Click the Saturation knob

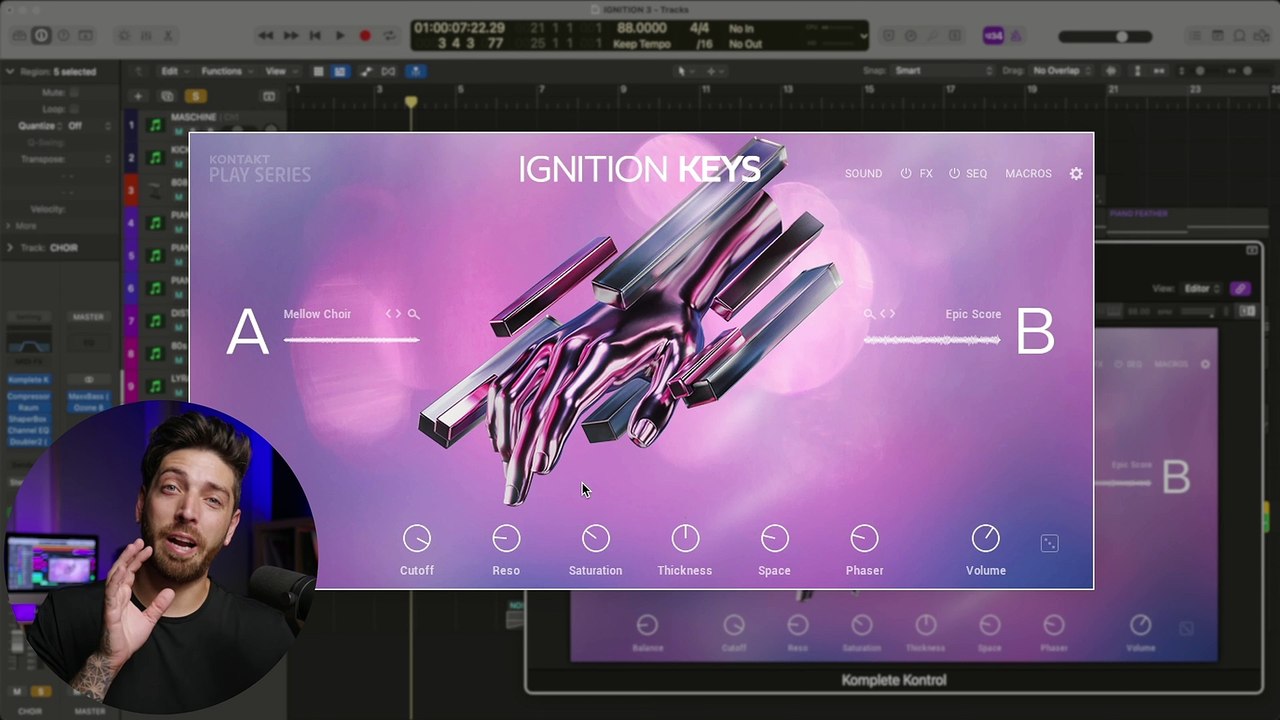click(595, 539)
